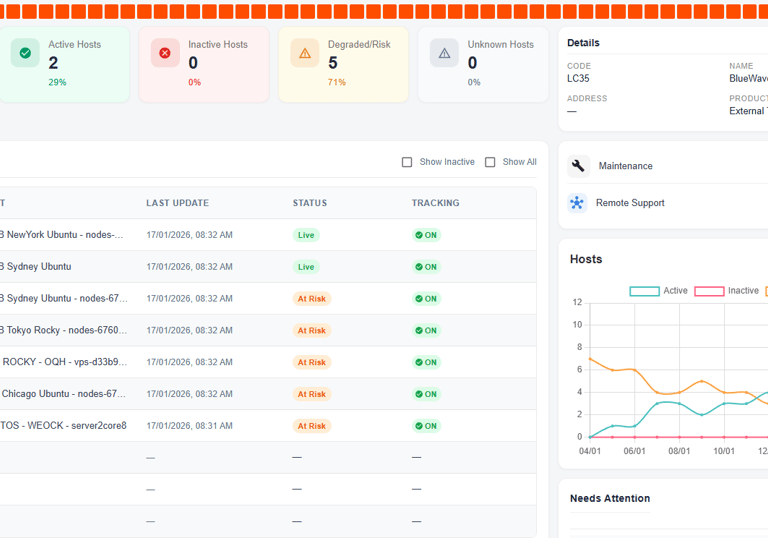Toggle tracking ON for Chicago Ubuntu row
The width and height of the screenshot is (768, 538).
point(426,394)
